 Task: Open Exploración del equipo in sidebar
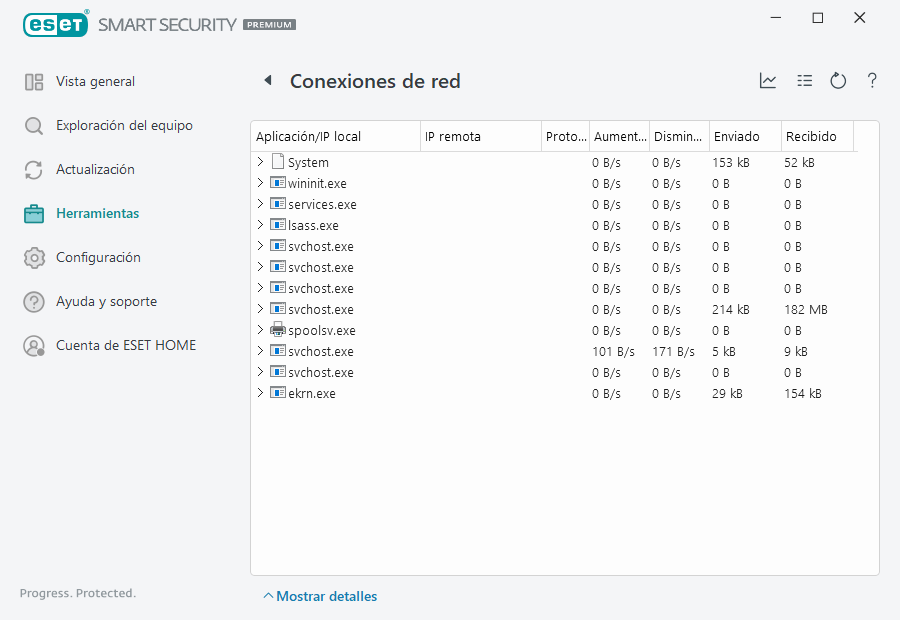click(x=124, y=126)
